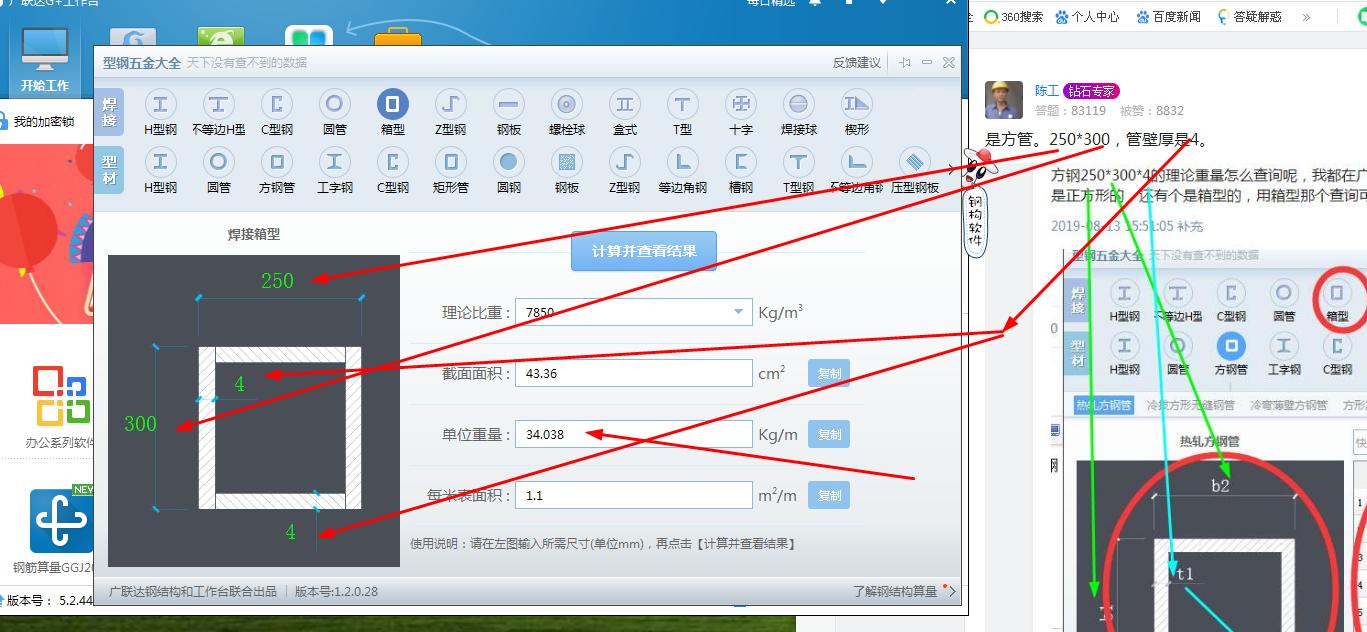Open the notification bell beside 每日精选

815,2
